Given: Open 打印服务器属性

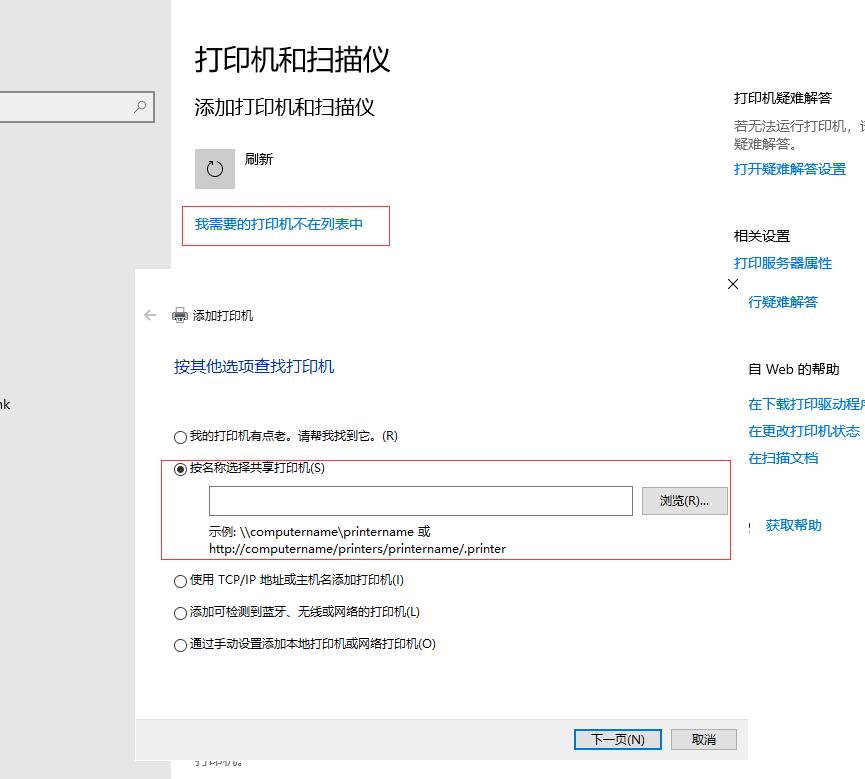Looking at the screenshot, I should point(784,263).
